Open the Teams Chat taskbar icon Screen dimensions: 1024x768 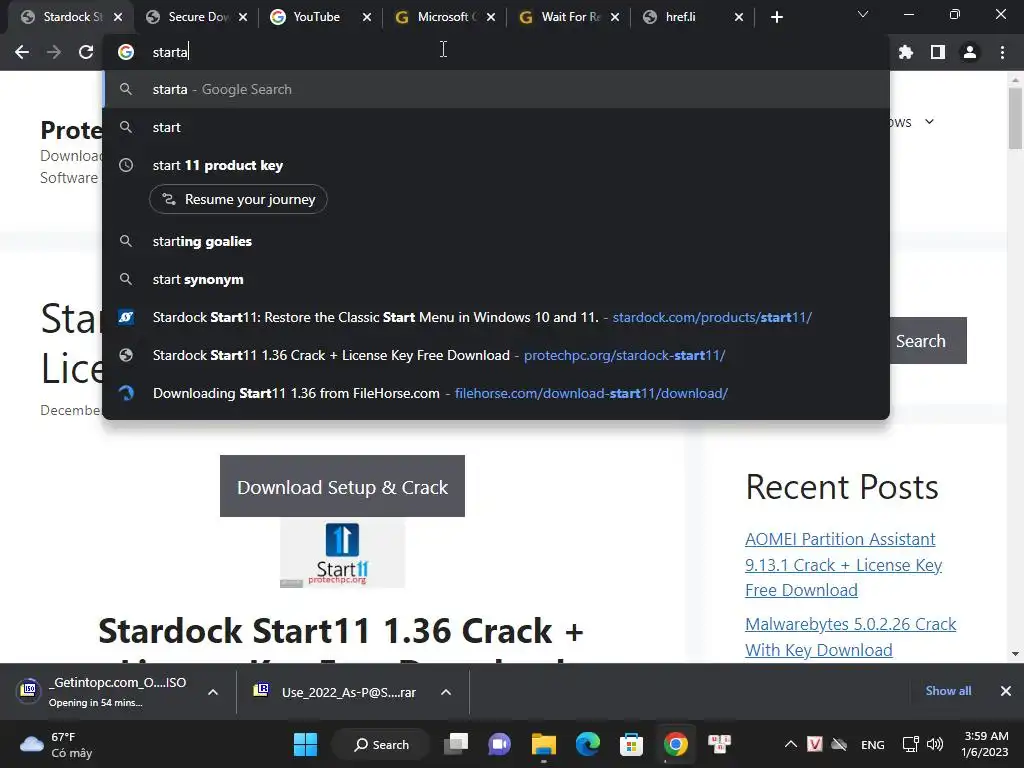[x=500, y=744]
